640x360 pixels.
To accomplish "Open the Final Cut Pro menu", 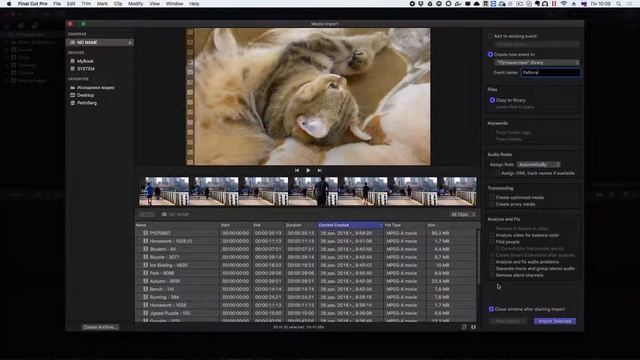I will (32, 4).
